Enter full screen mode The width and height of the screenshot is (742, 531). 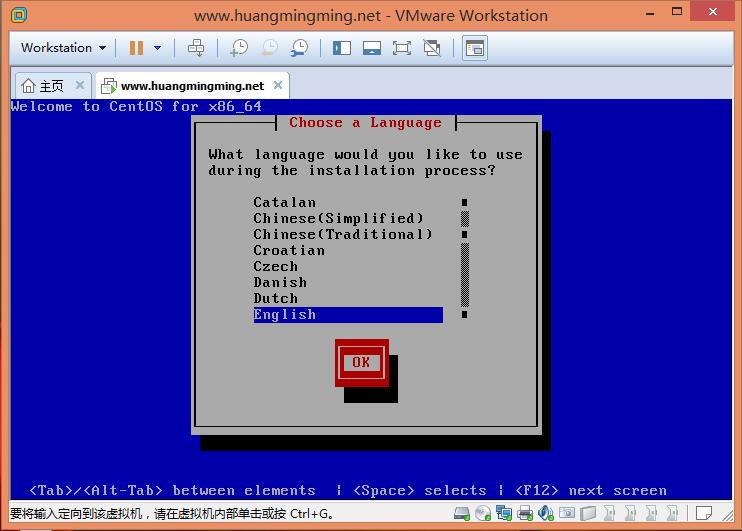coord(402,48)
